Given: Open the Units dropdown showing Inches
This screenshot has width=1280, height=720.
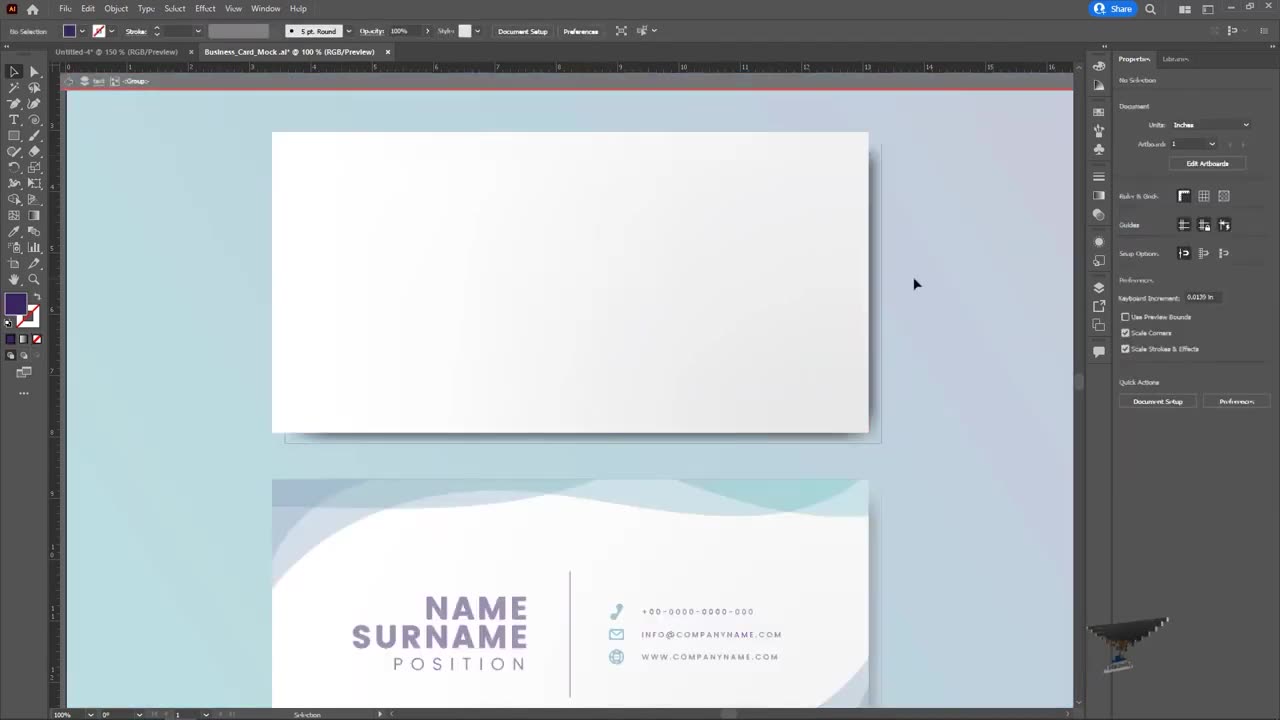Looking at the screenshot, I should pyautogui.click(x=1211, y=125).
